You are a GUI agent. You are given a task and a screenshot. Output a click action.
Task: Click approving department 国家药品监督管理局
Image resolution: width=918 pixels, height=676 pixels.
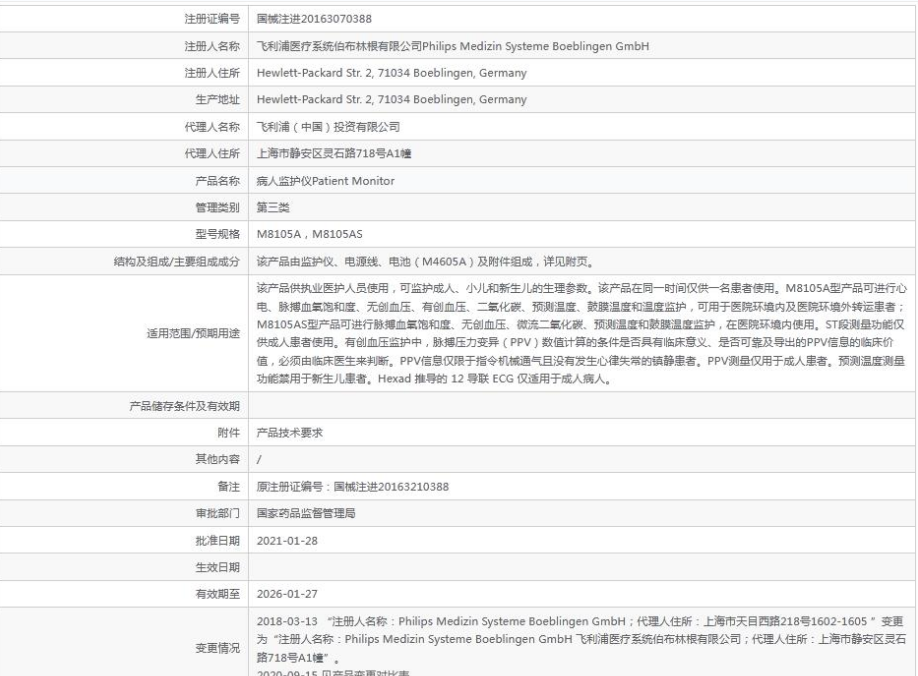point(306,513)
